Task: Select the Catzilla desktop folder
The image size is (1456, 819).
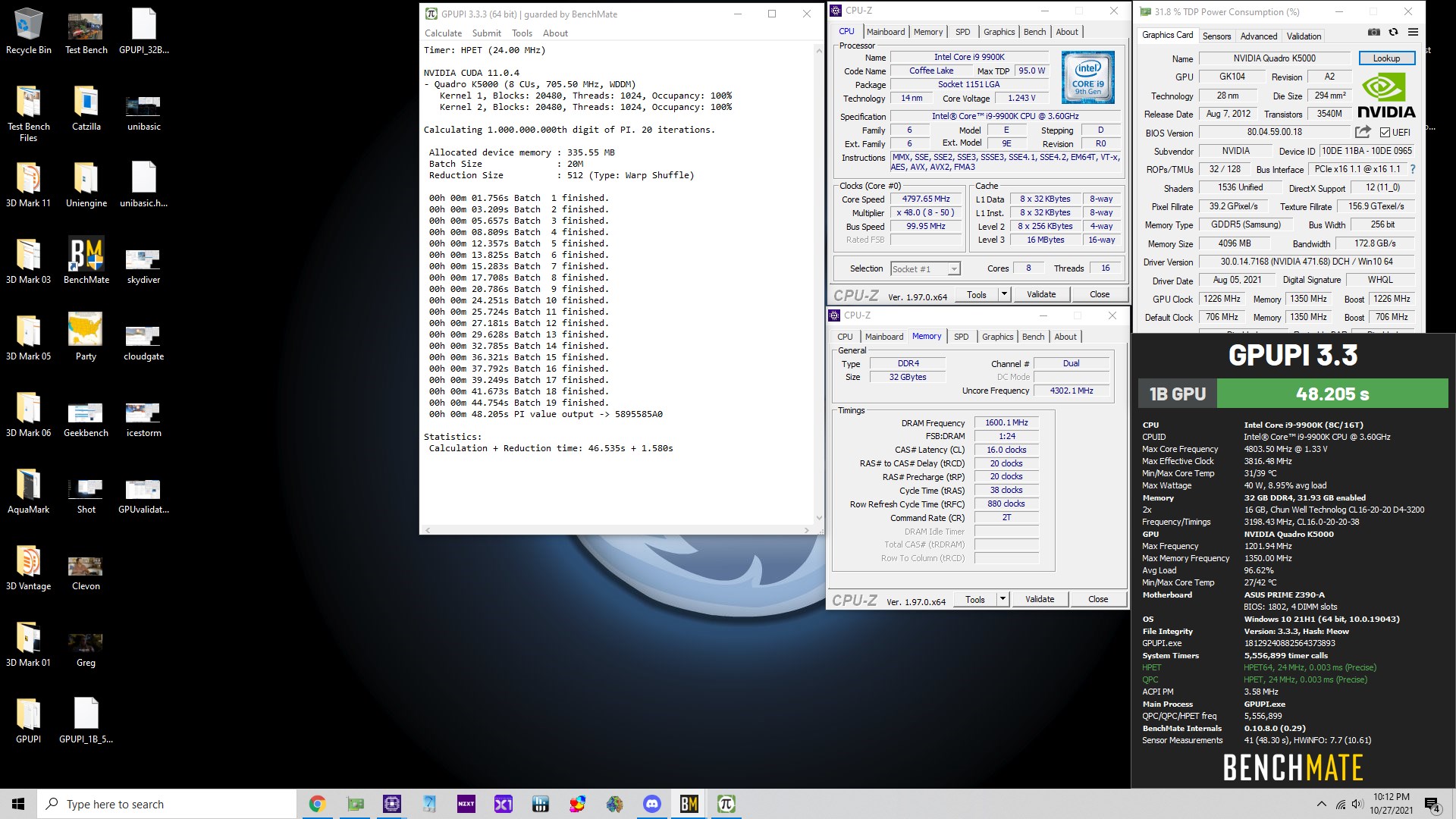Action: (x=86, y=108)
